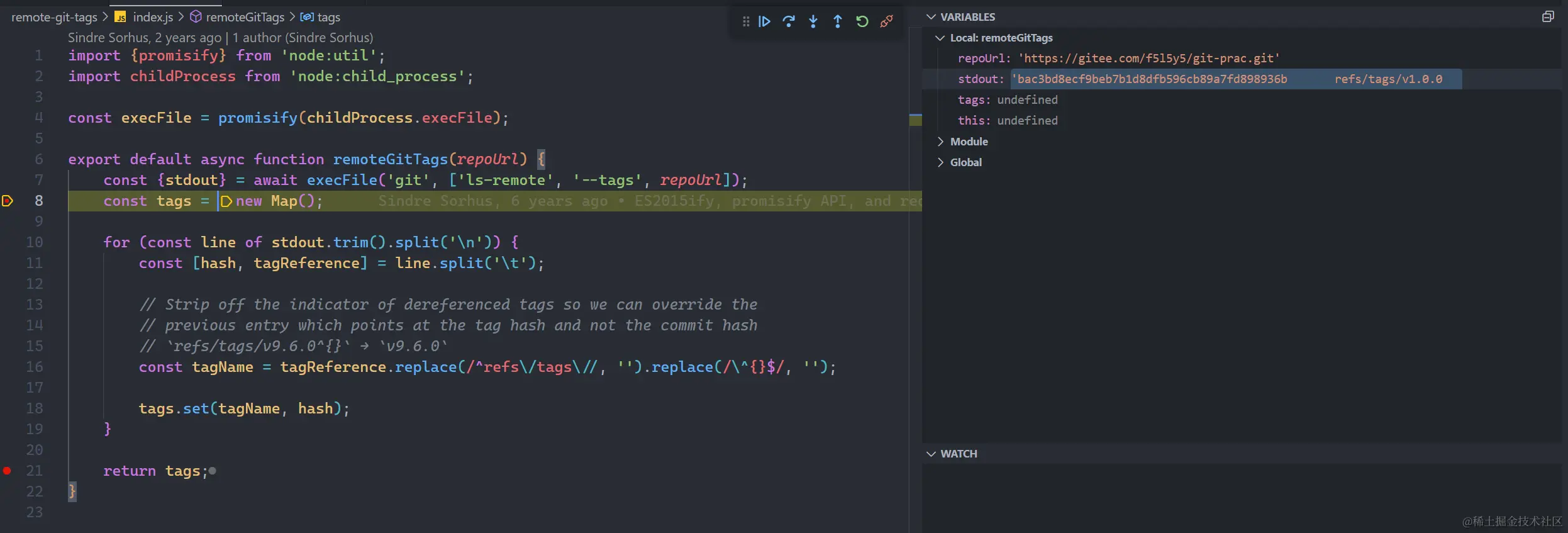
Task: Click the return tags statement
Action: point(155,471)
